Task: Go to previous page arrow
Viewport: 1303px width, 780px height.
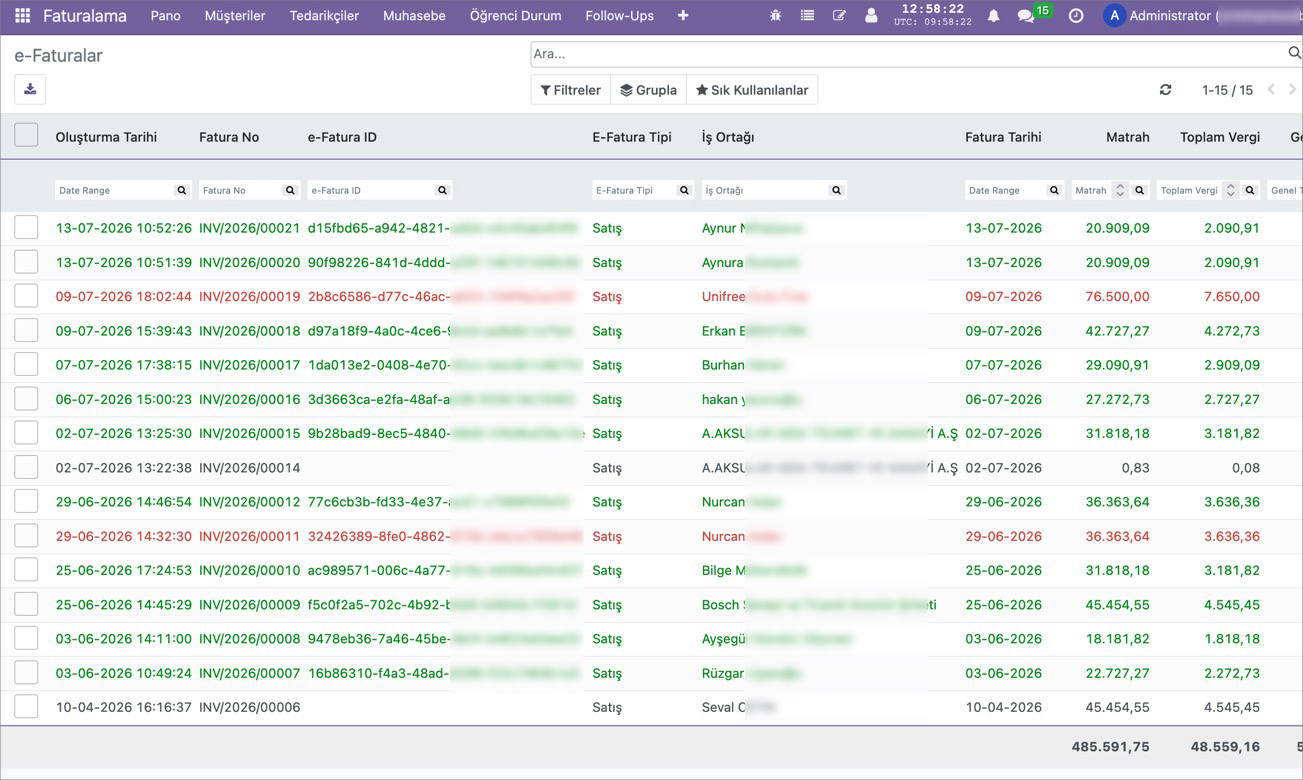Action: tap(1271, 90)
